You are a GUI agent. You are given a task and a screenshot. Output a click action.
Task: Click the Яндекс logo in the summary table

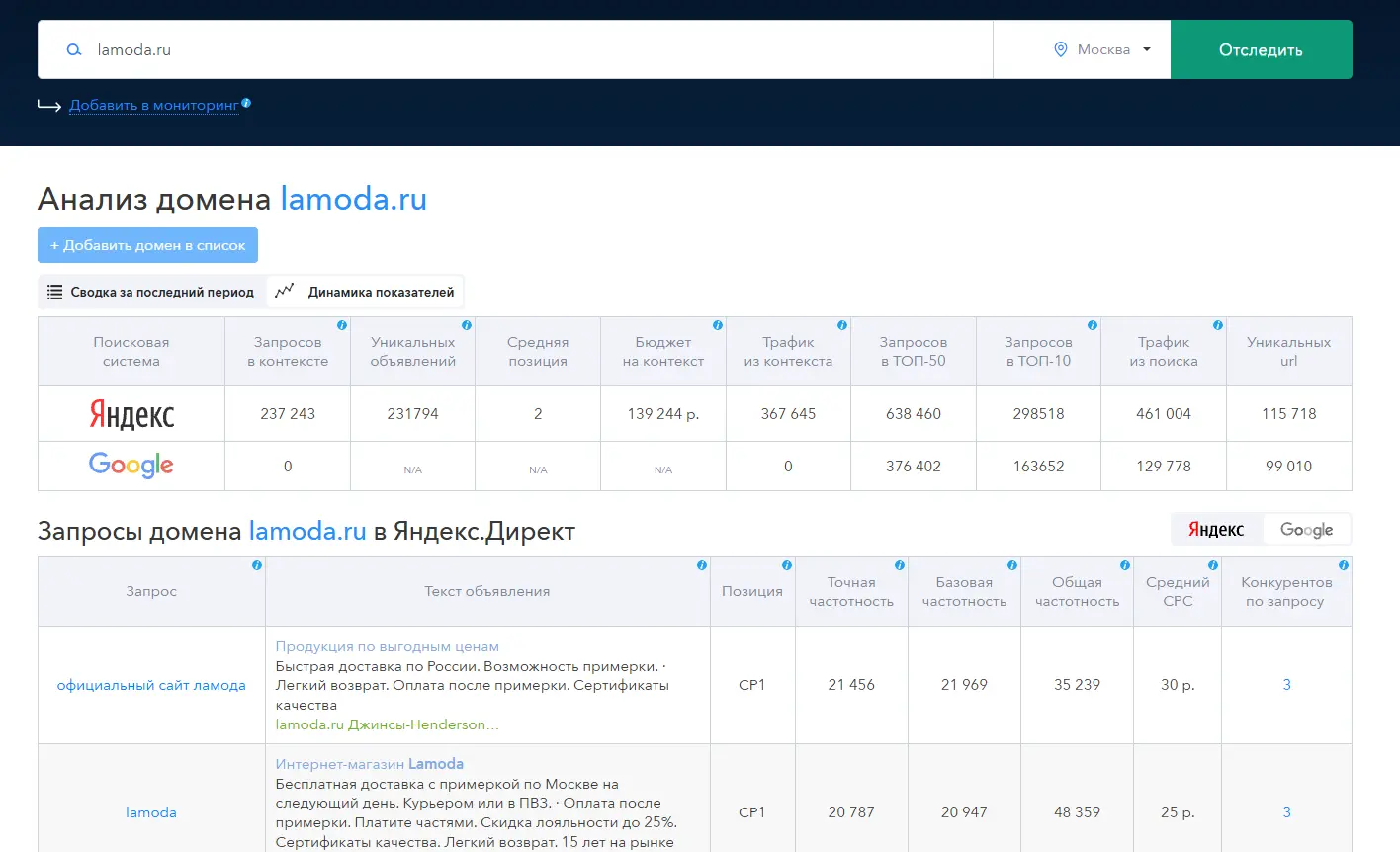[x=131, y=414]
